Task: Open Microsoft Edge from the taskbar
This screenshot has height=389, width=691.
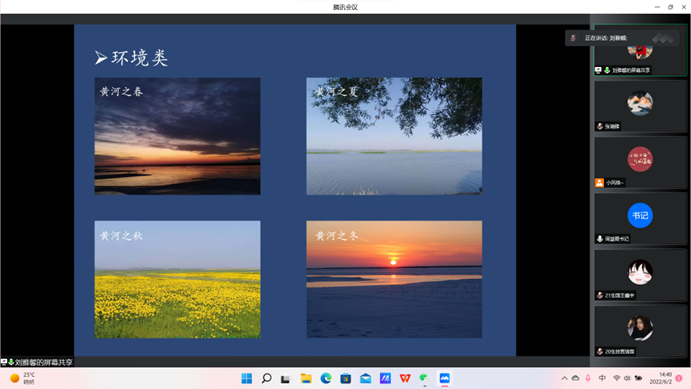Action: 326,378
